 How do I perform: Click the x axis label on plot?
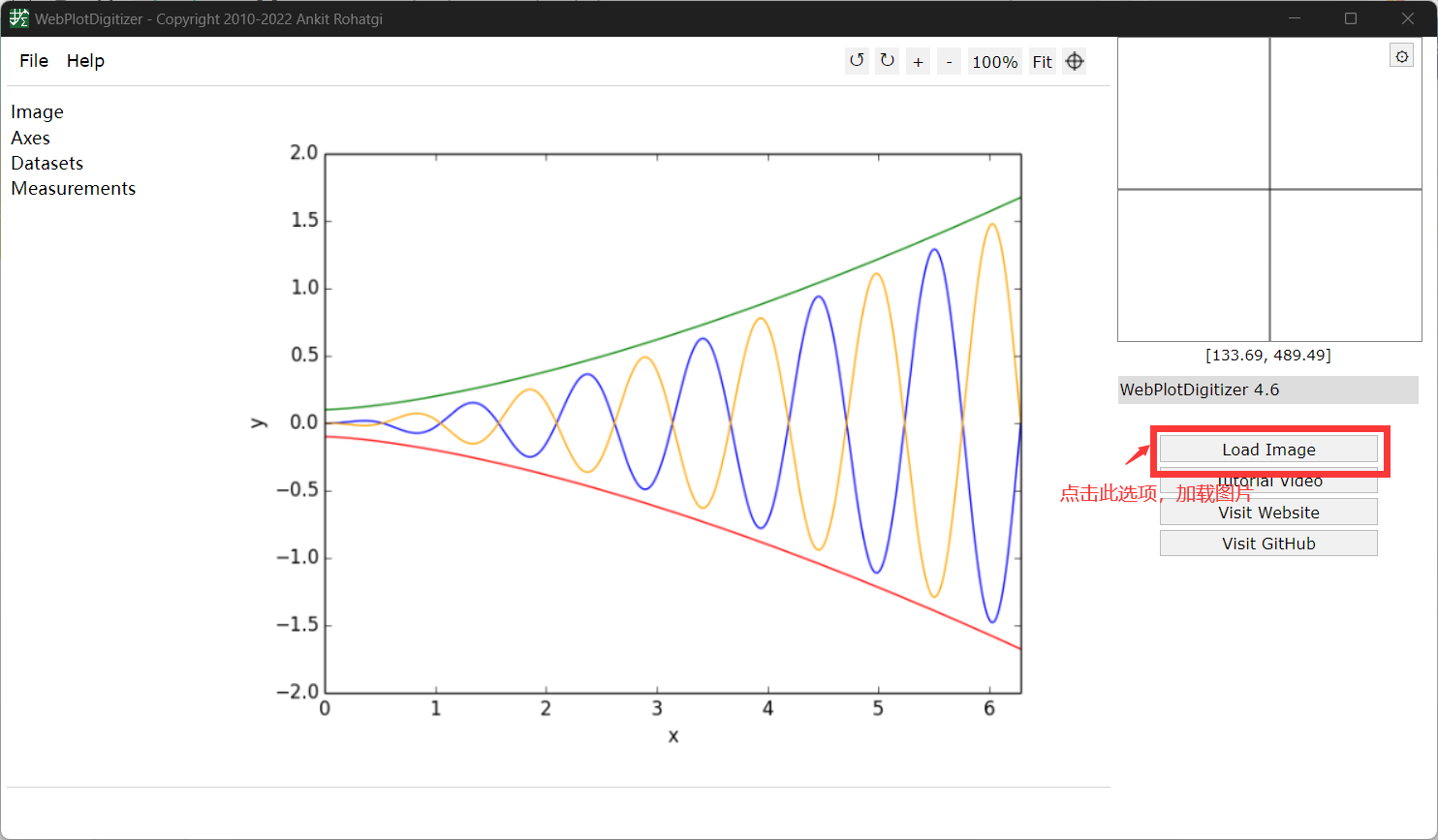673,736
